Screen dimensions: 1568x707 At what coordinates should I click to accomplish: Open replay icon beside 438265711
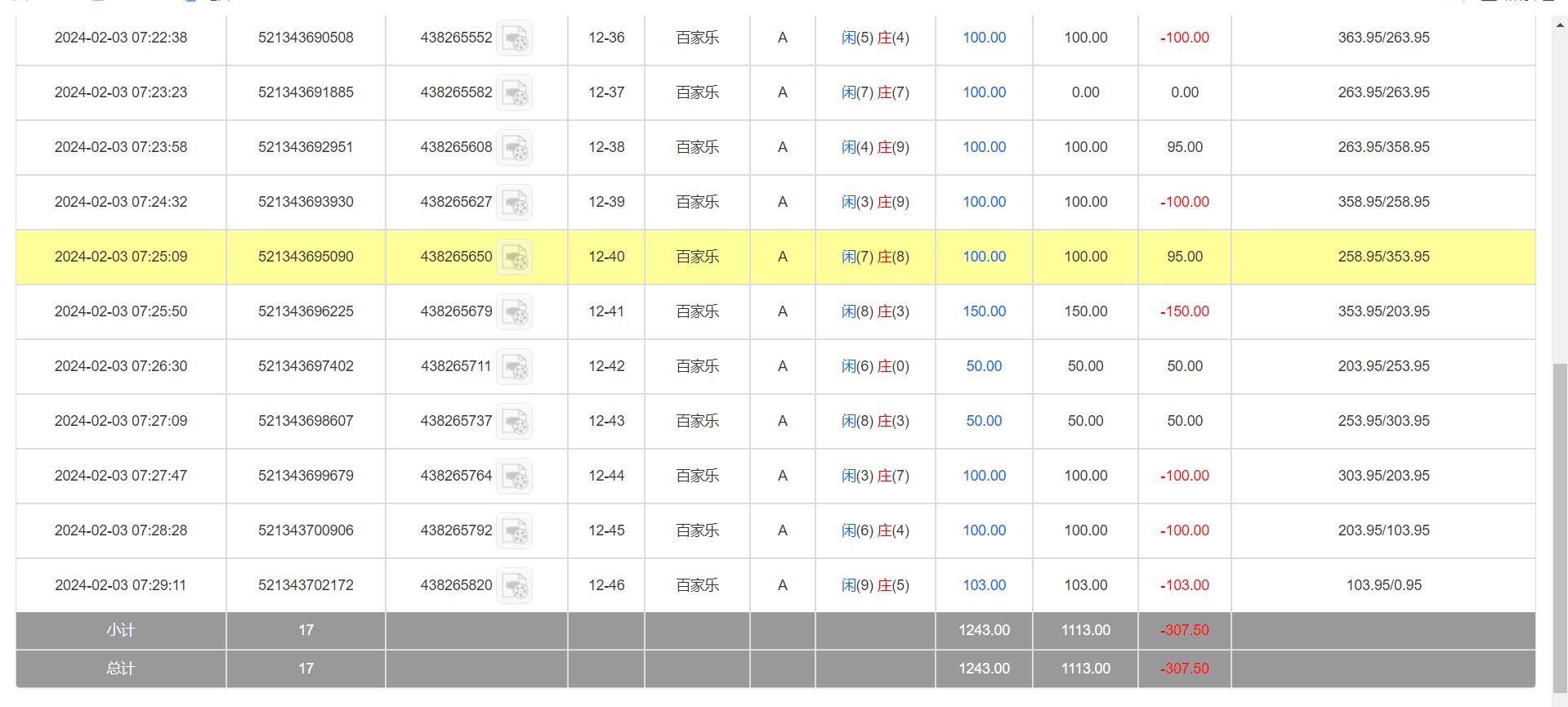[x=515, y=367]
